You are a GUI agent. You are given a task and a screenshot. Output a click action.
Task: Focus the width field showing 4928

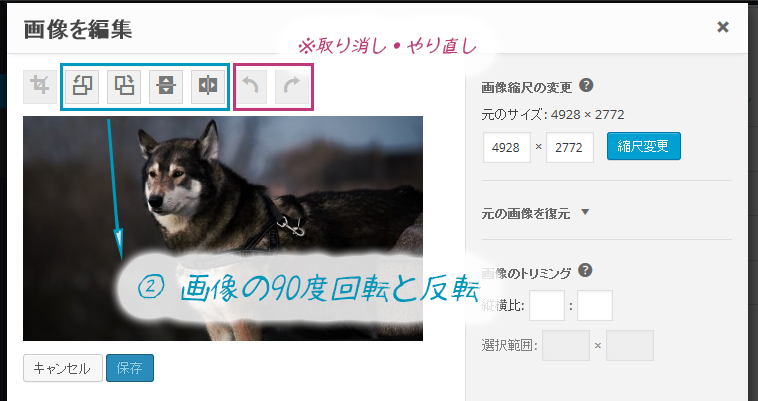click(507, 147)
